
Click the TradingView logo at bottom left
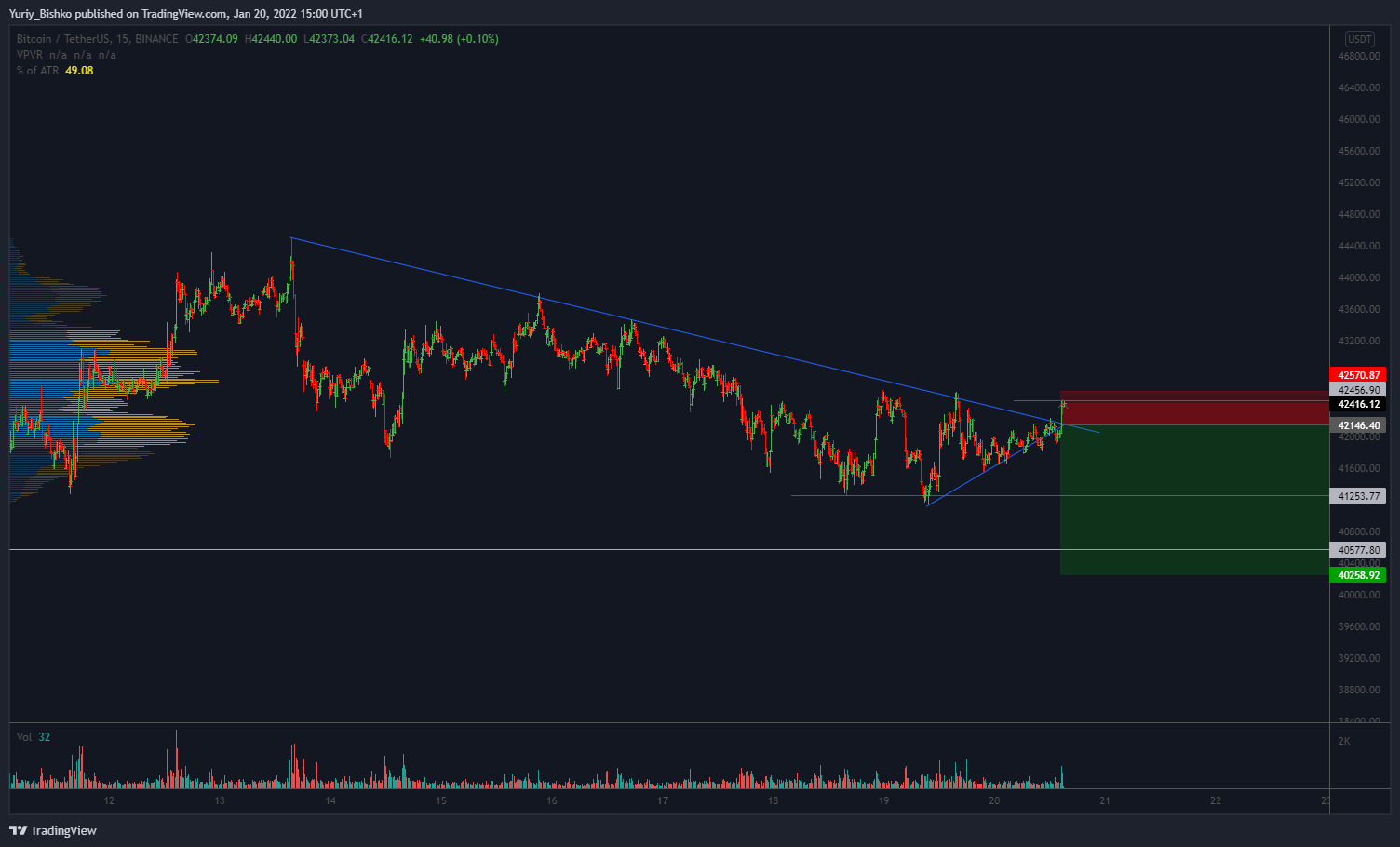click(x=53, y=830)
